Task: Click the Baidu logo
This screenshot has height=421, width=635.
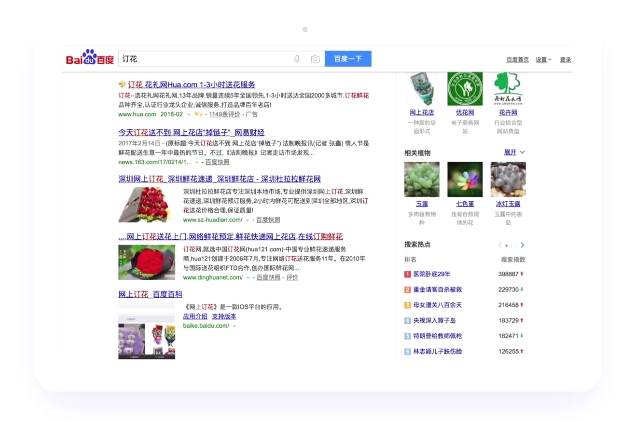Action: click(x=89, y=58)
